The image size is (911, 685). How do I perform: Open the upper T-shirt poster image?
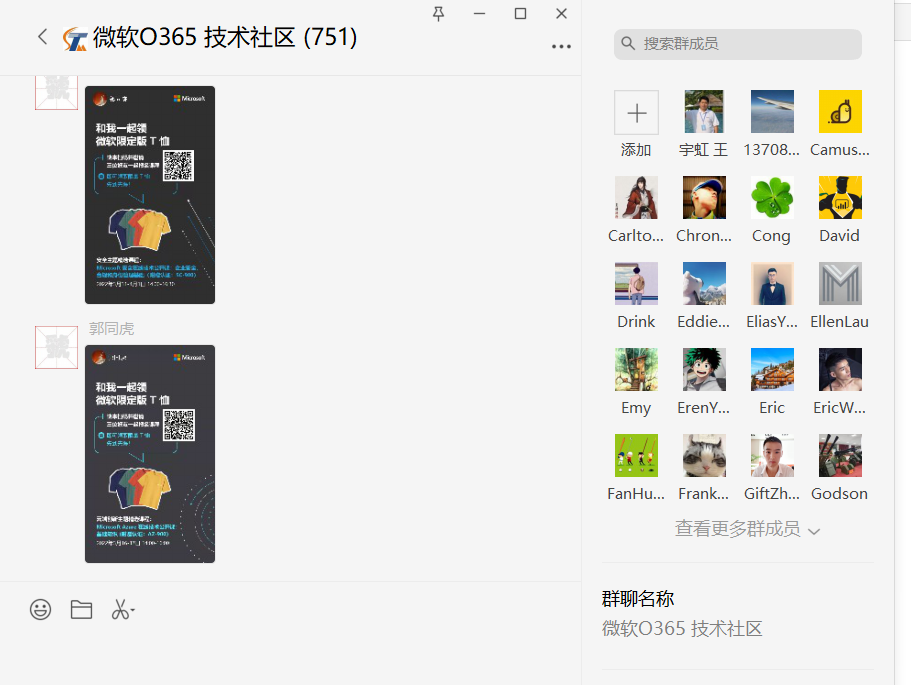pos(150,195)
